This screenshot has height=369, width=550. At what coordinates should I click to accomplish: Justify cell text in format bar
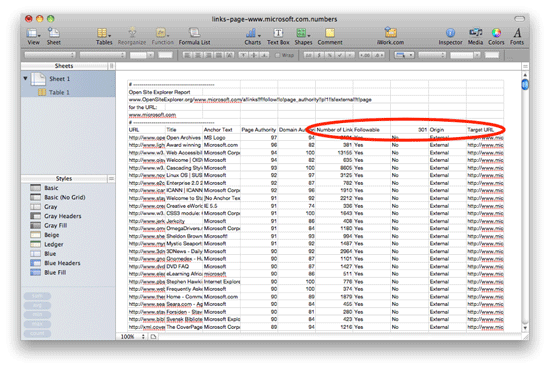[219, 55]
